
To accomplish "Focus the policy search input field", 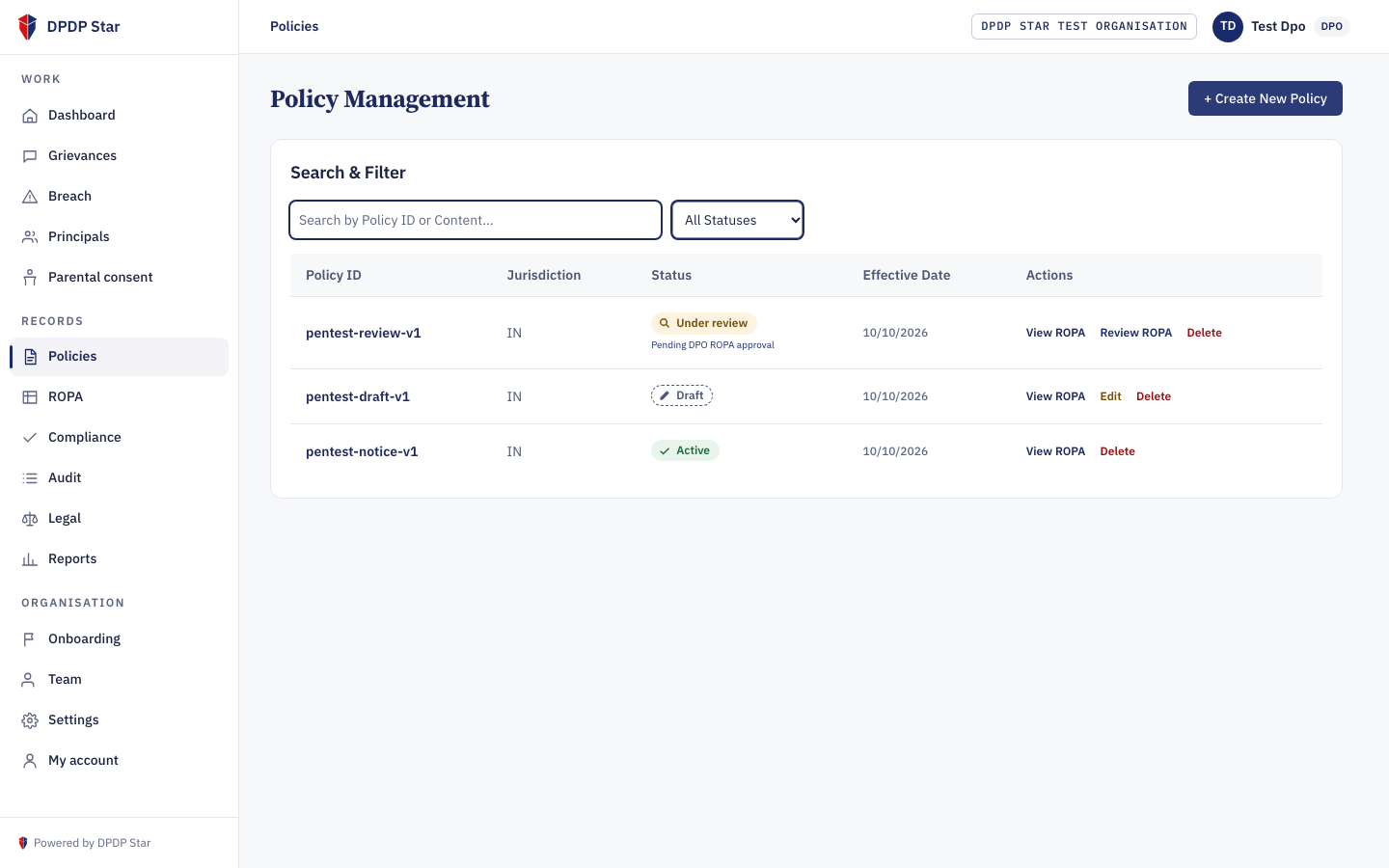I will pos(476,220).
